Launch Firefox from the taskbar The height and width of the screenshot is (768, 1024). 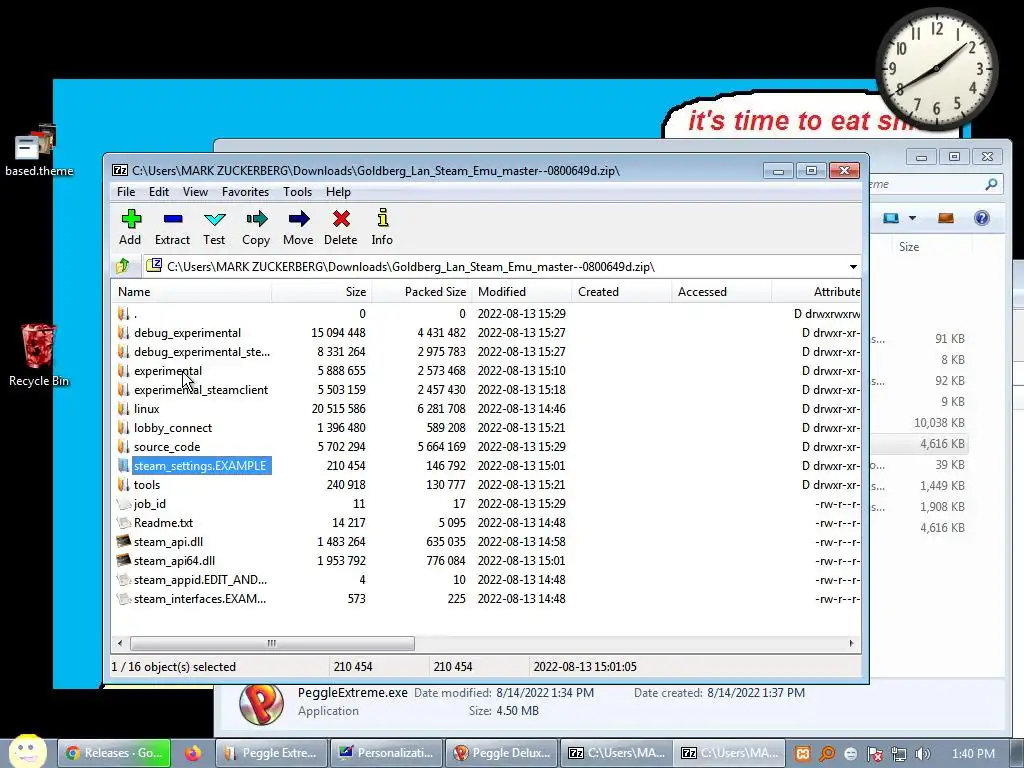click(193, 753)
